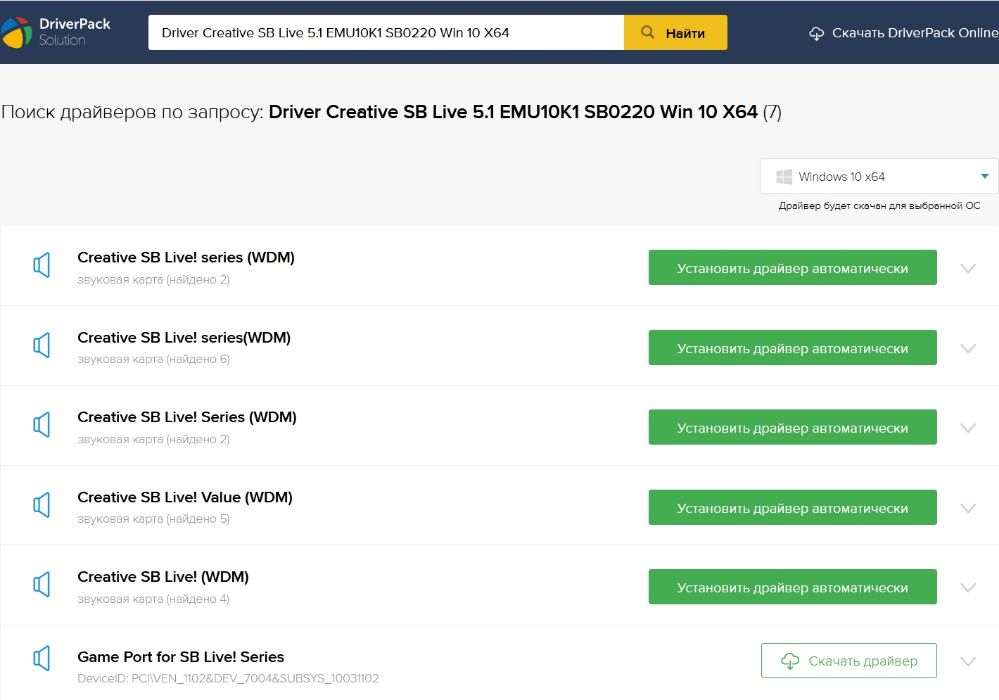Expand details for Creative SB Live! (WDM)
999x700 pixels.
(x=967, y=588)
